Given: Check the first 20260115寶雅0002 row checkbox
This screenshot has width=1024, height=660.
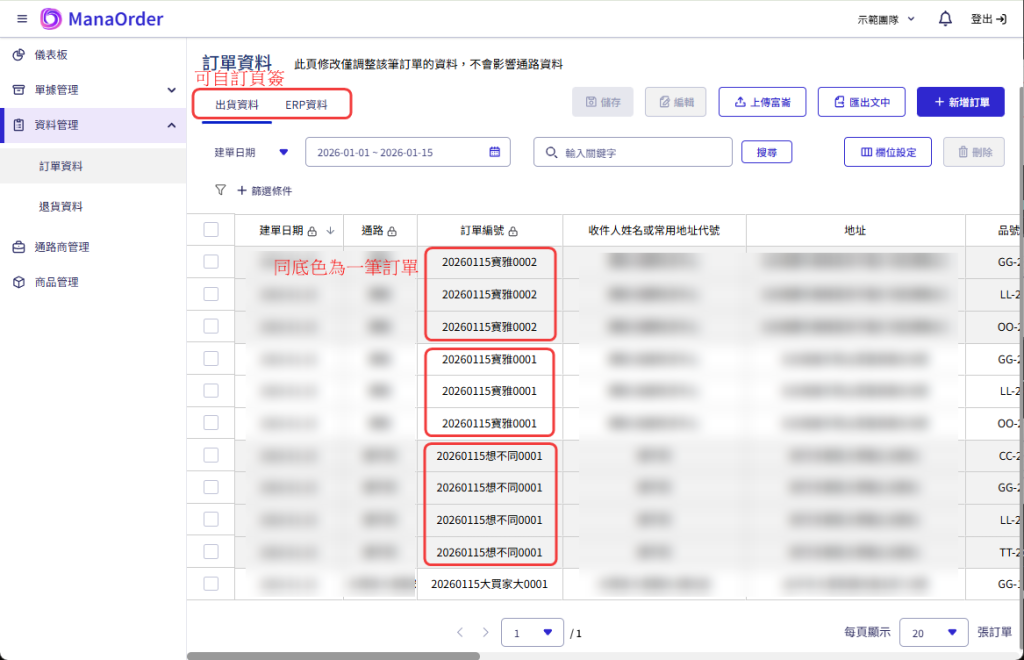Looking at the screenshot, I should tap(211, 262).
